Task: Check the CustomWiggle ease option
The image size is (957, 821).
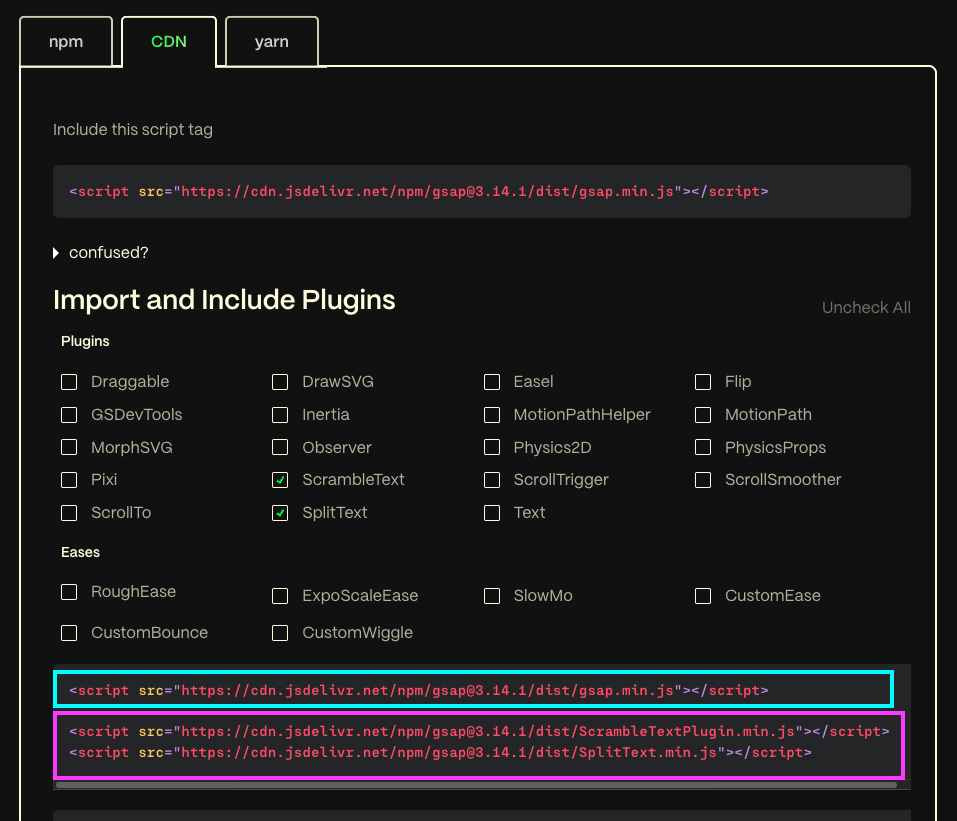Action: click(x=281, y=633)
